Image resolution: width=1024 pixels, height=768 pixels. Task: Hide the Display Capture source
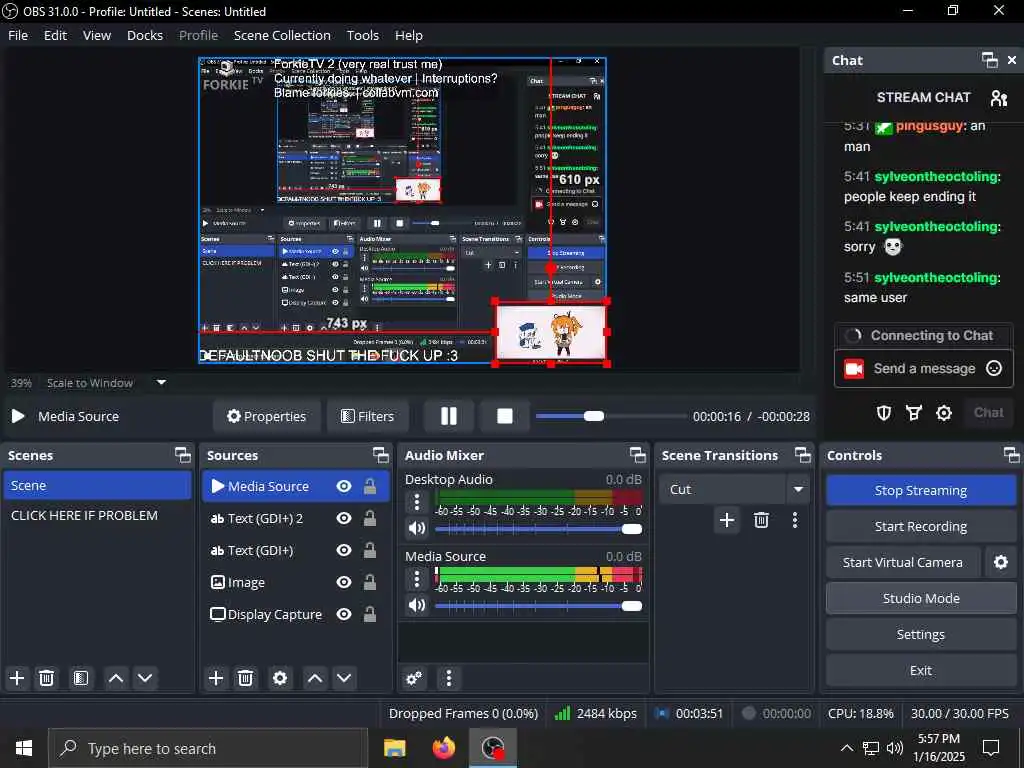[344, 614]
